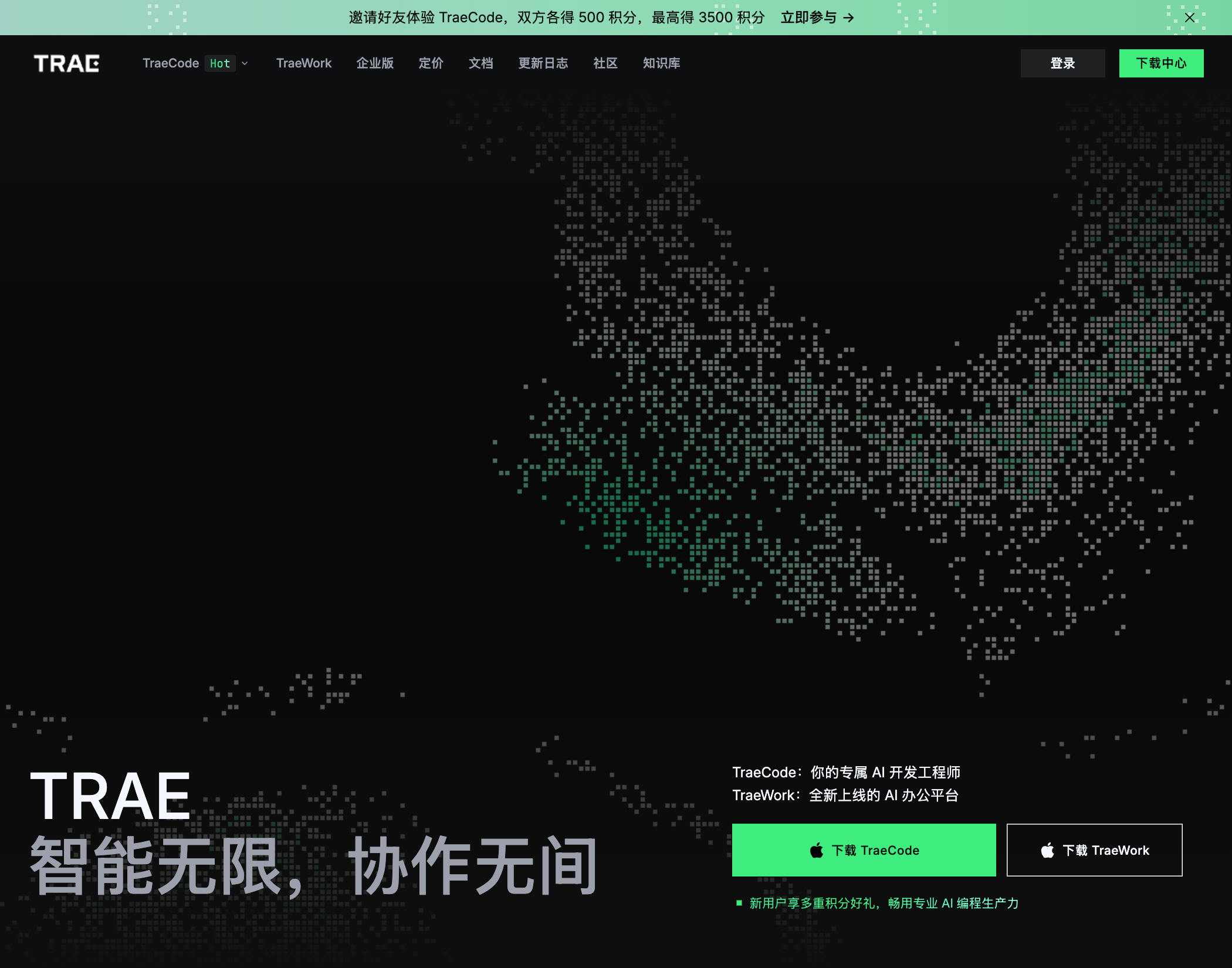This screenshot has height=968, width=1232.
Task: Expand the TraeCode dropdown chevron
Action: pyautogui.click(x=245, y=63)
